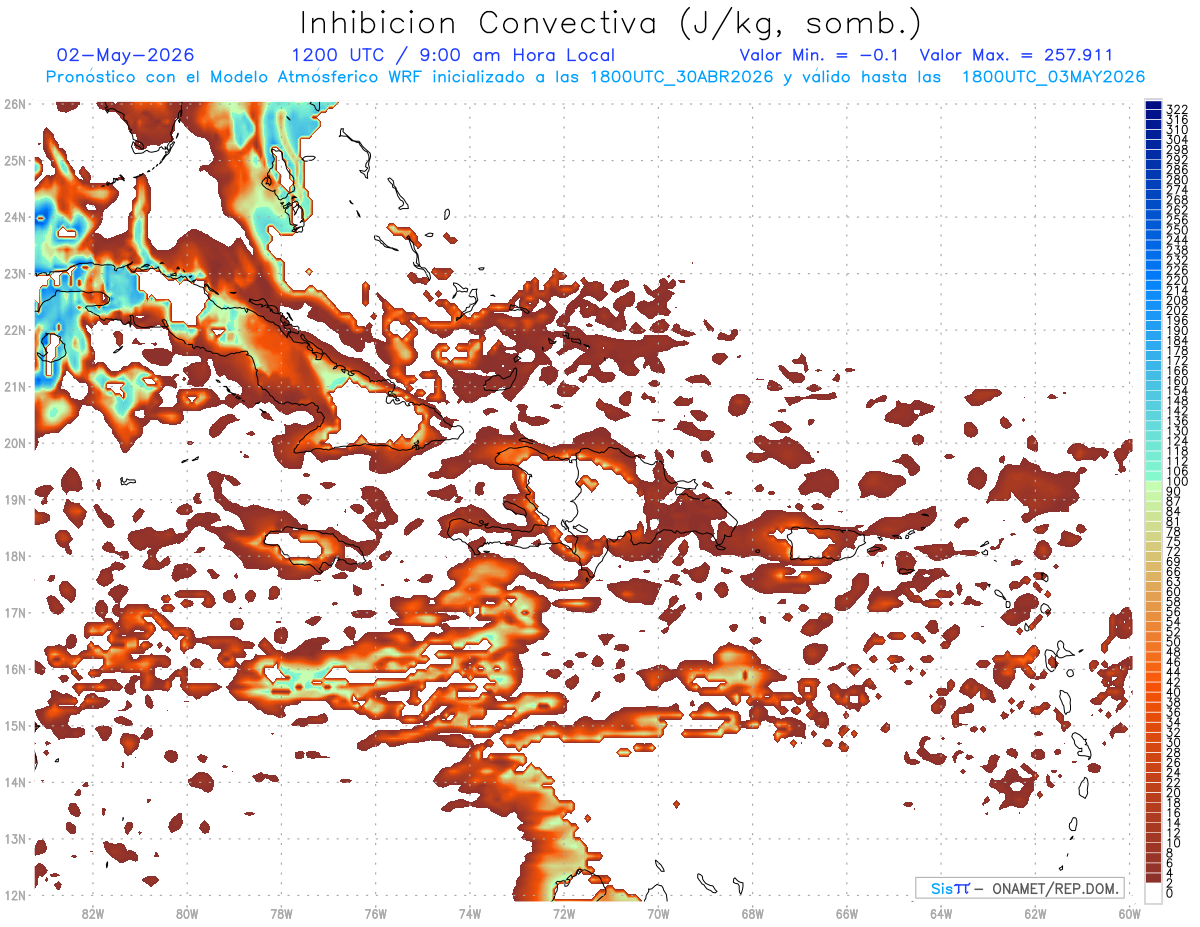Click the 70W longitude axis label

pyautogui.click(x=658, y=913)
